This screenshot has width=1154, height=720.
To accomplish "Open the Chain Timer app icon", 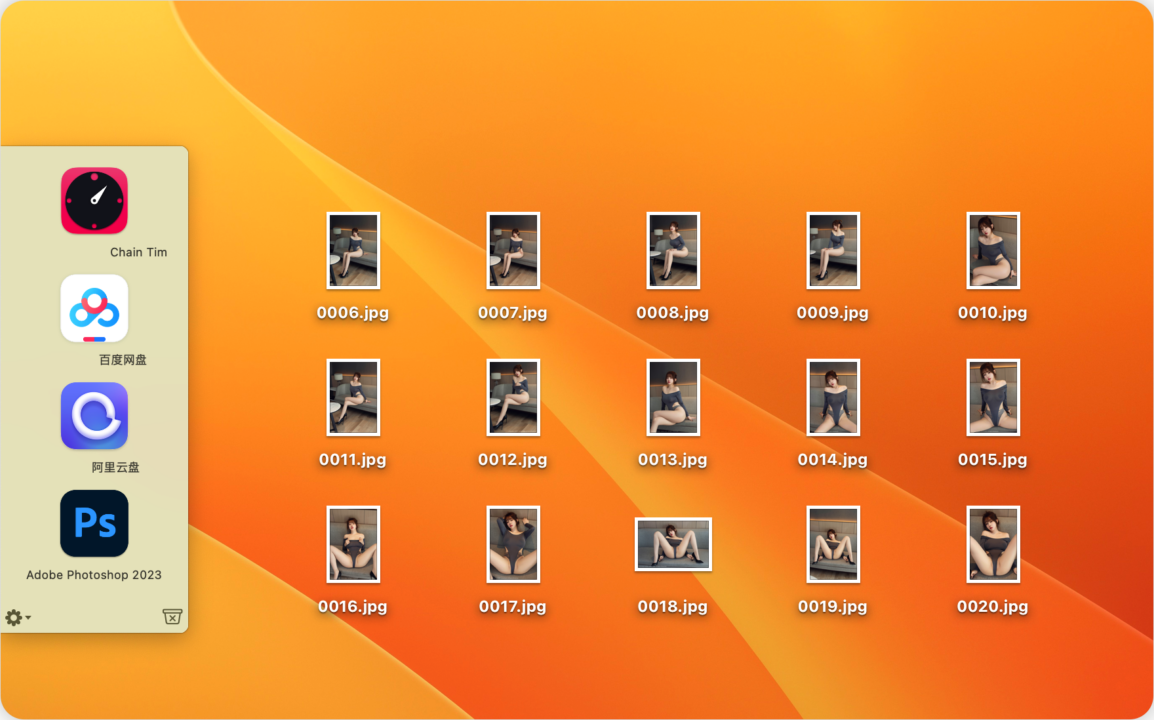I will [94, 201].
